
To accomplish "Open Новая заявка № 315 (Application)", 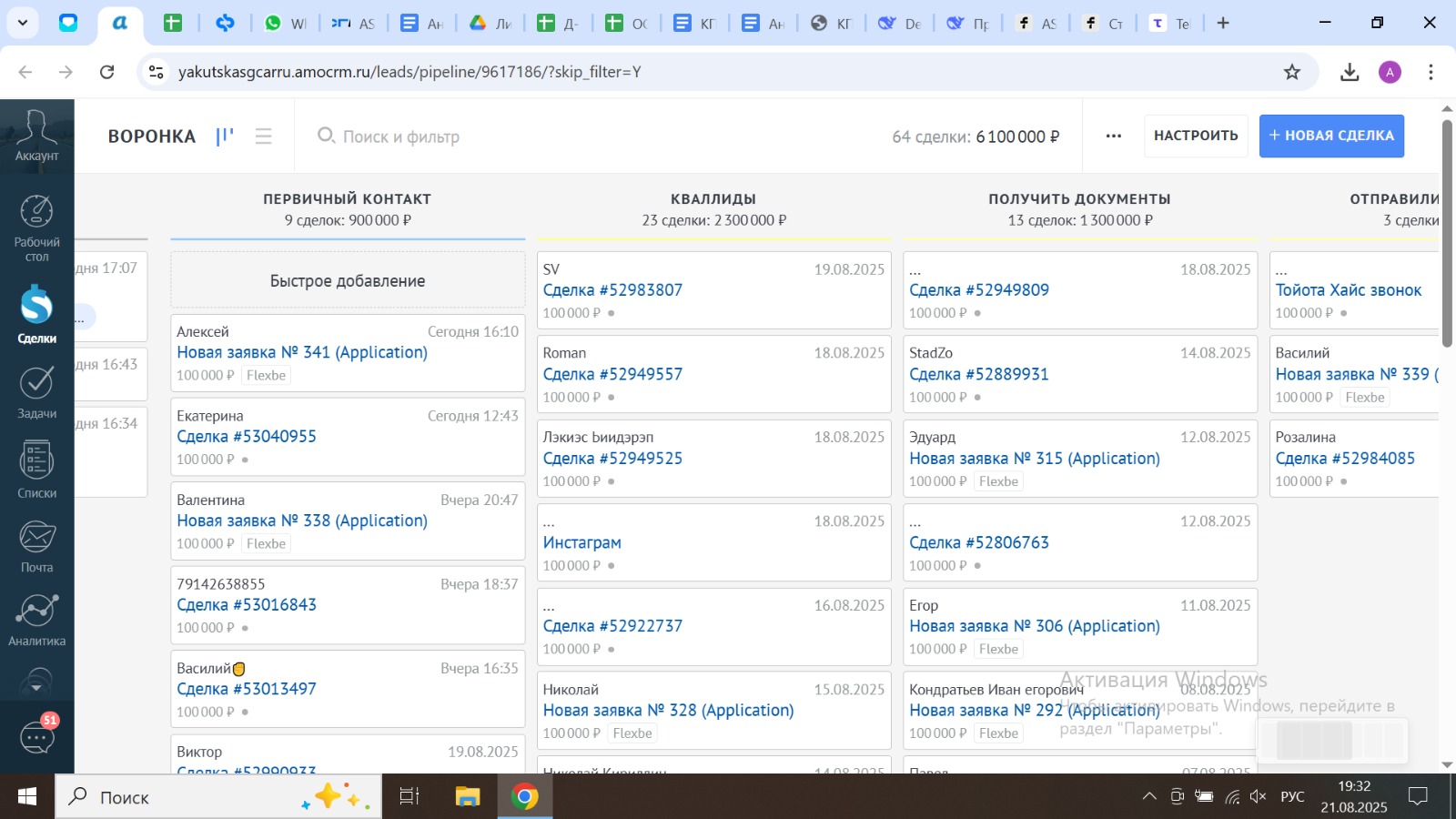I will pos(1035,458).
